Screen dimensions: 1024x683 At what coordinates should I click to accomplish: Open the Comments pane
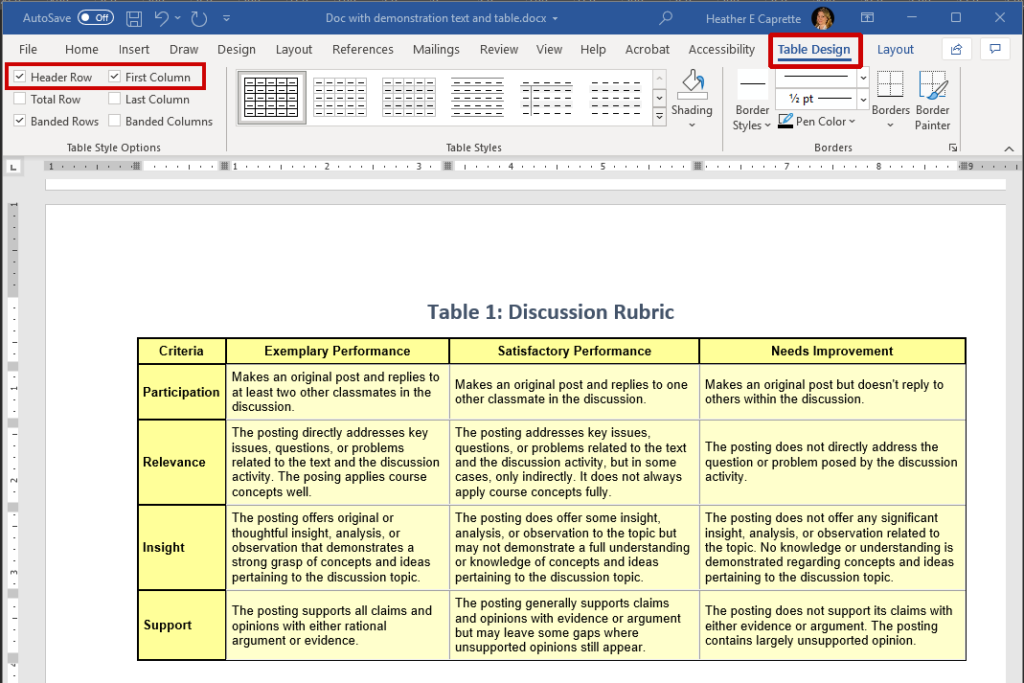pyautogui.click(x=995, y=48)
